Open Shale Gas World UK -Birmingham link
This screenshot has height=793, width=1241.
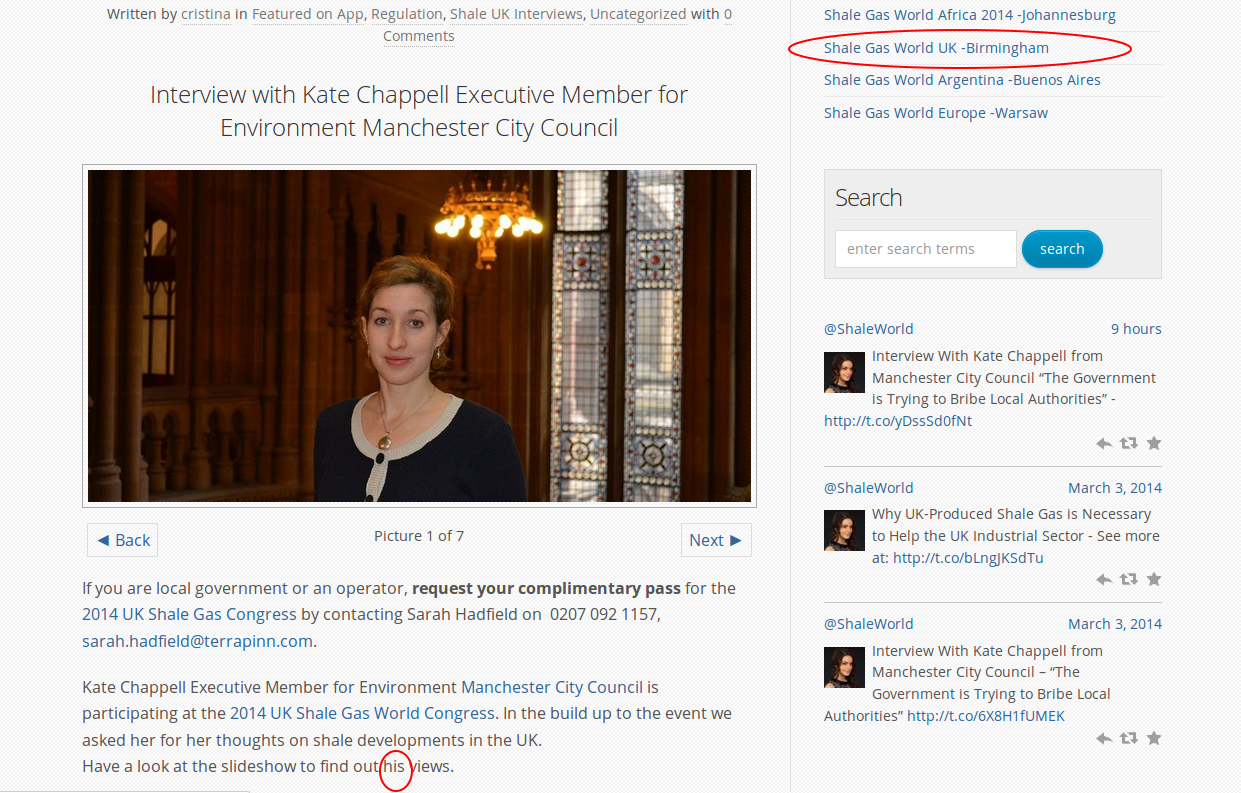(x=936, y=48)
